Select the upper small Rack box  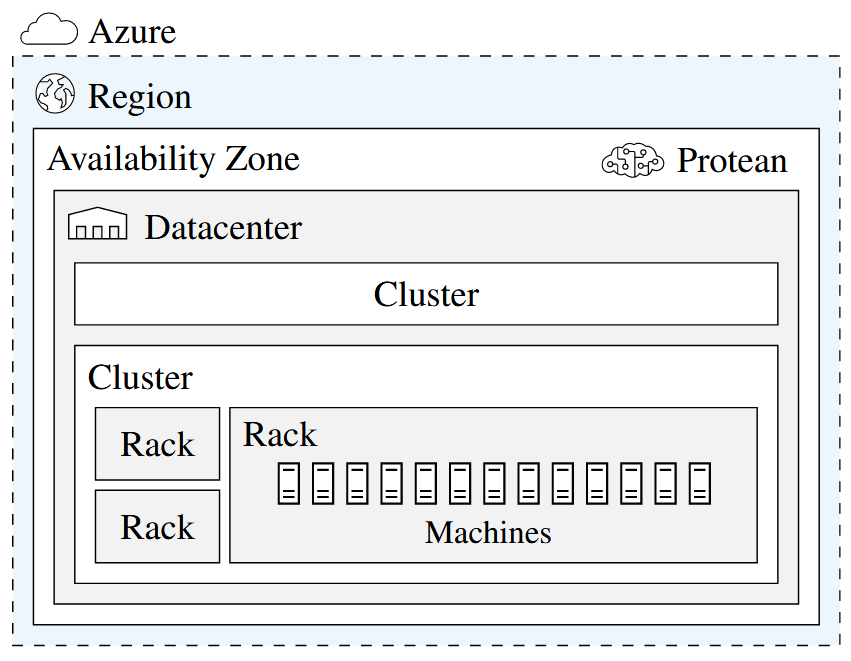click(157, 444)
